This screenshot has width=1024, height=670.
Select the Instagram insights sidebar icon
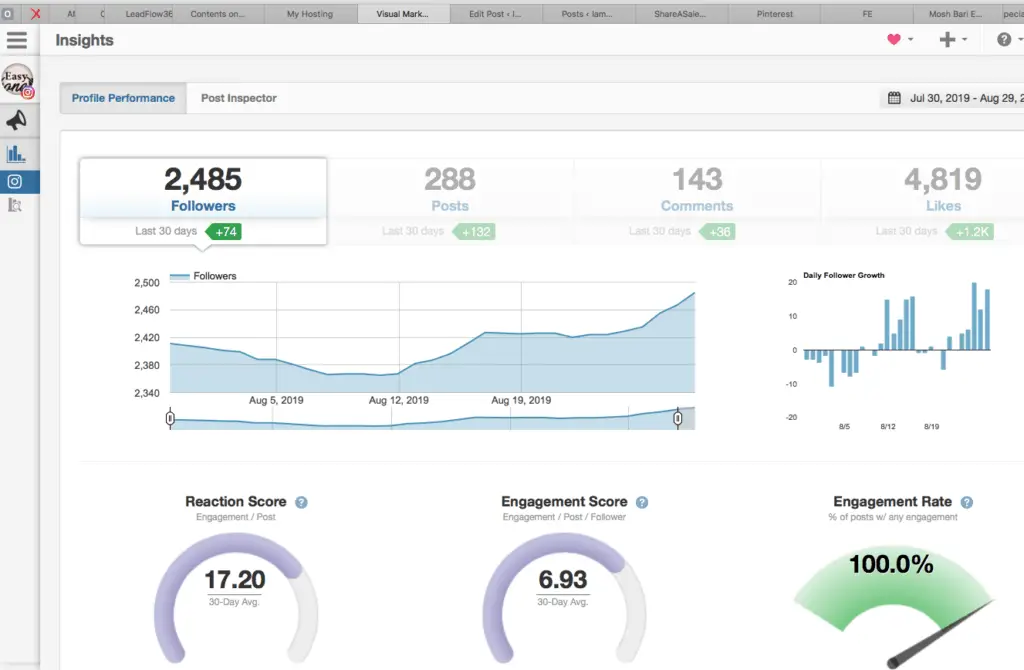coord(15,182)
